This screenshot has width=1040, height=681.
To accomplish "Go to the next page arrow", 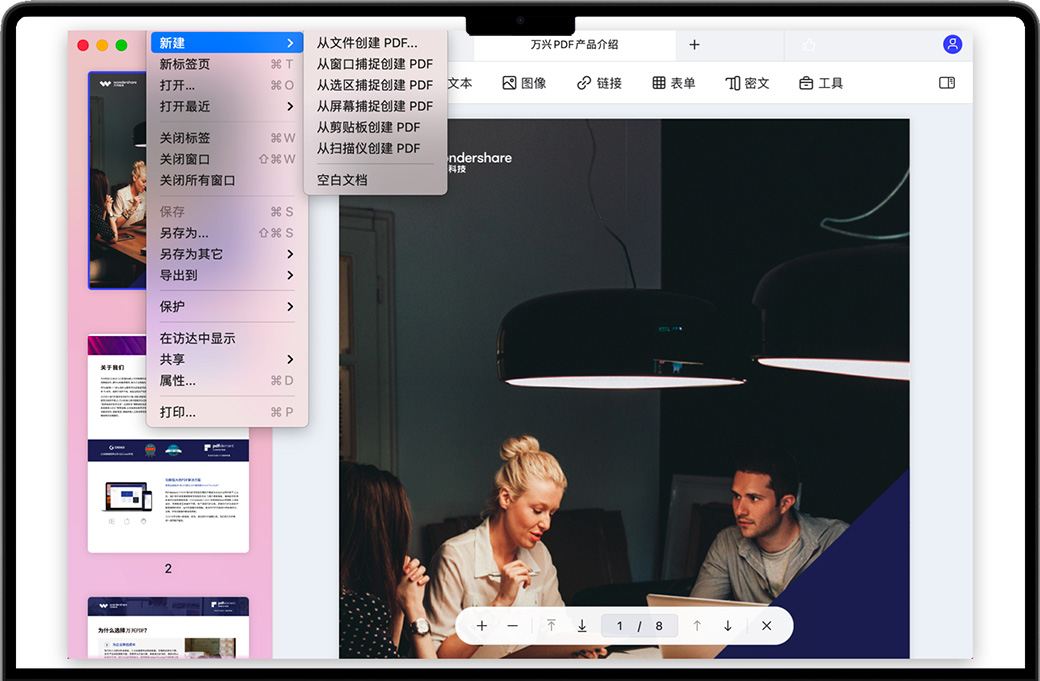I will pyautogui.click(x=728, y=626).
